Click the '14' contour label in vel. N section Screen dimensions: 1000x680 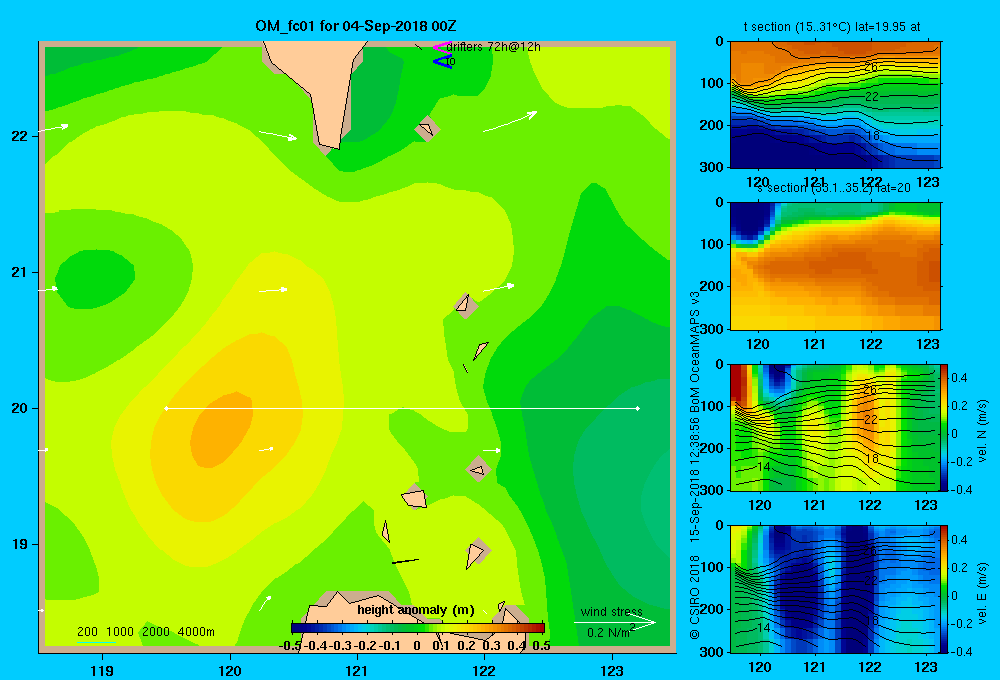click(763, 467)
